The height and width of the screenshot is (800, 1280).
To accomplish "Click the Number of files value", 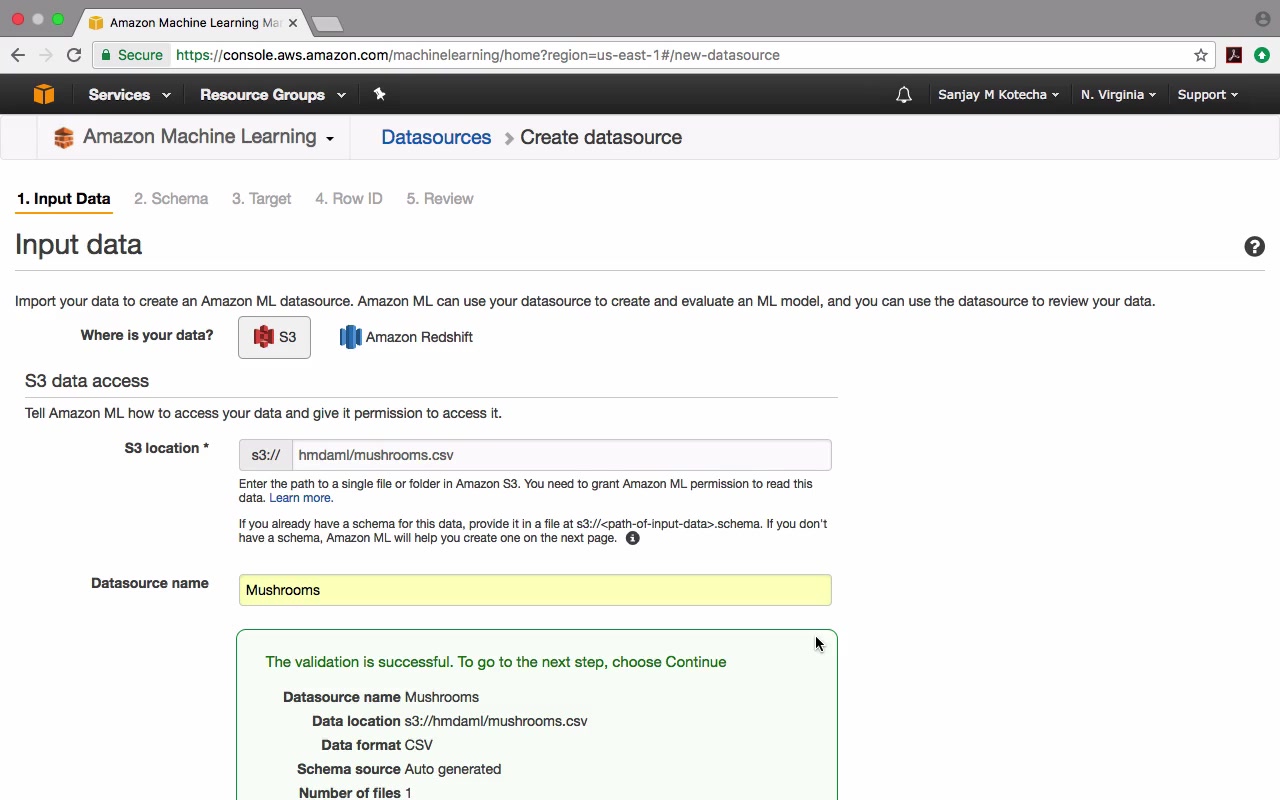I will [408, 793].
